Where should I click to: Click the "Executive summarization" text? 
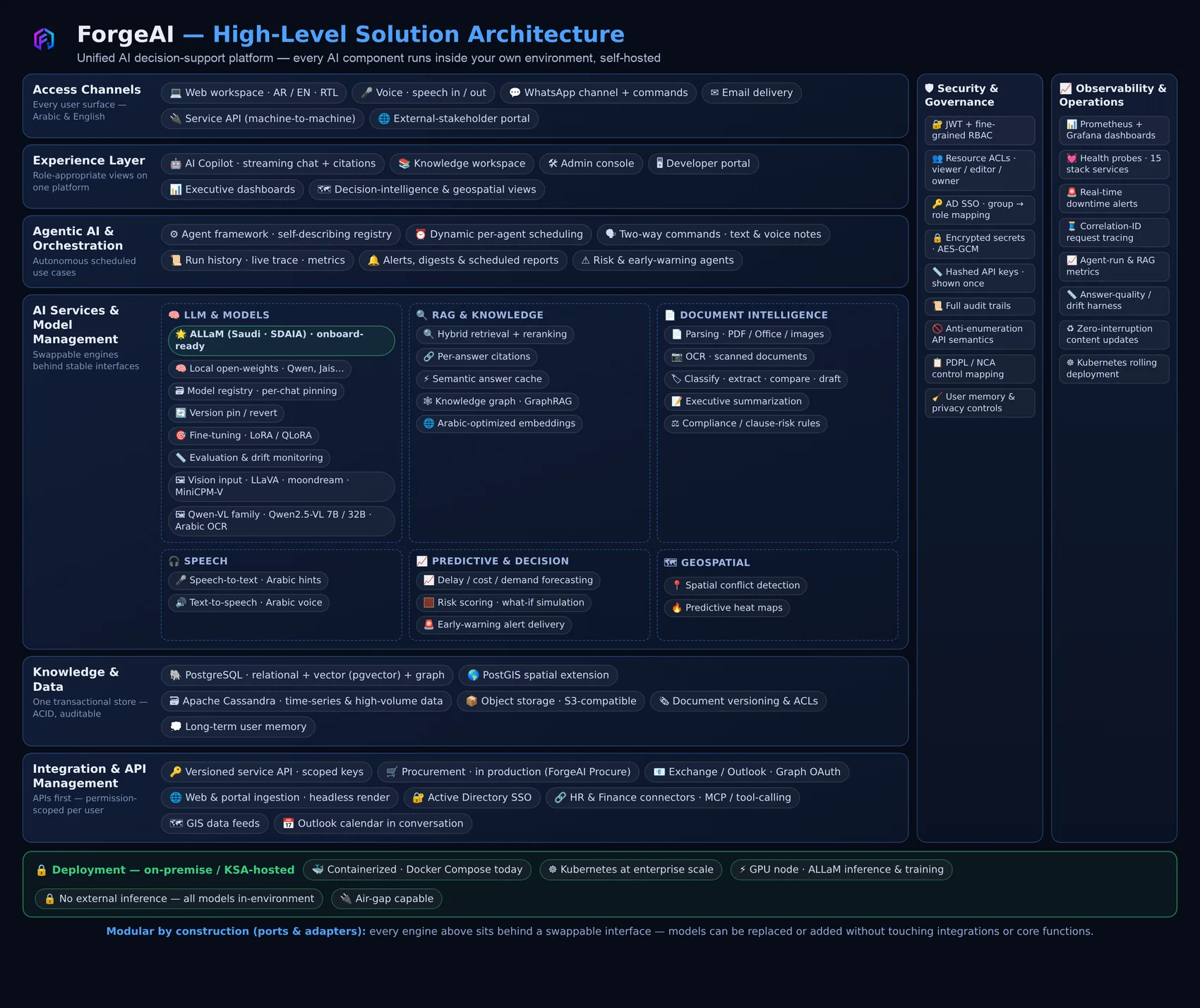coord(743,401)
